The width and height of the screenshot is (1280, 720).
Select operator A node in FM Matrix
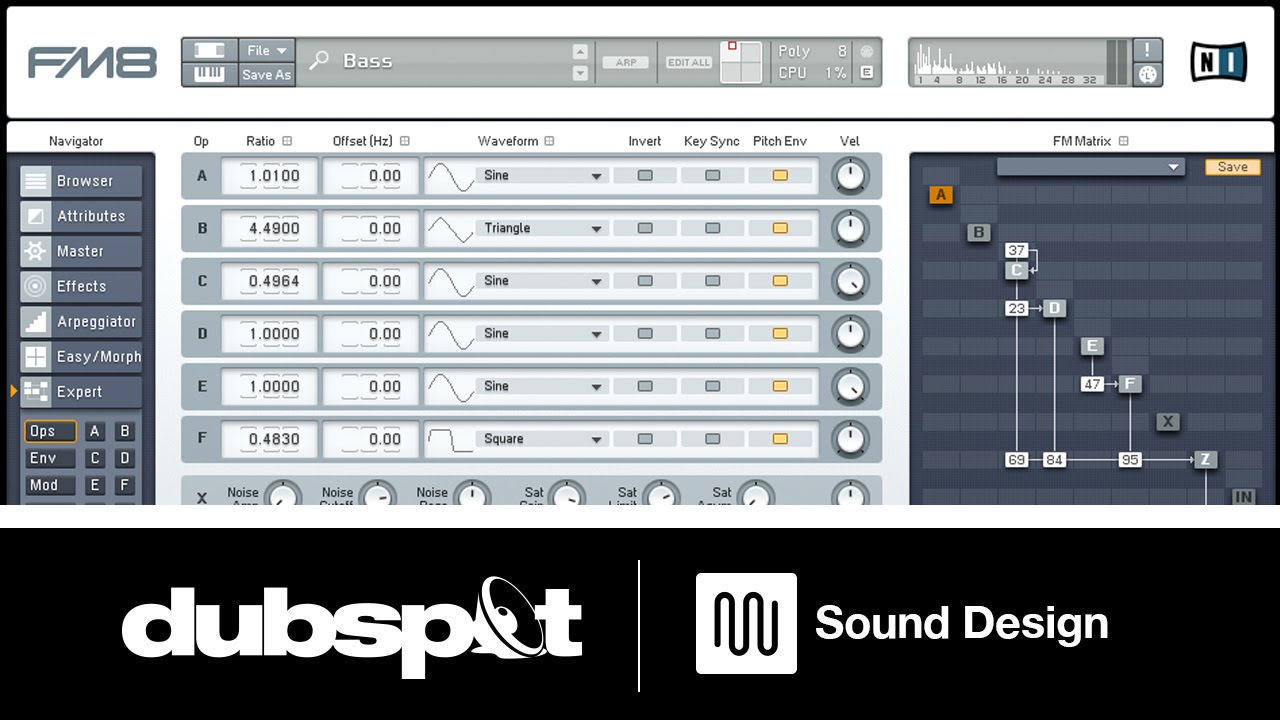click(x=941, y=195)
